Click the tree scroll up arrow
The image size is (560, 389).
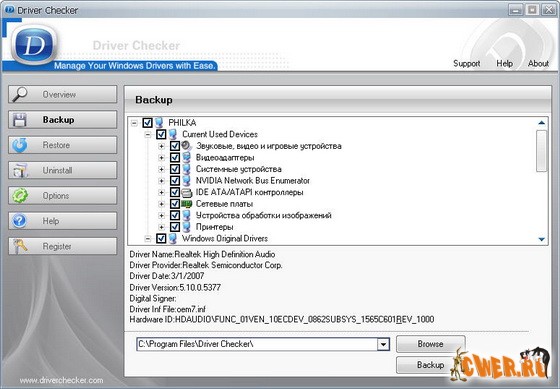click(541, 123)
